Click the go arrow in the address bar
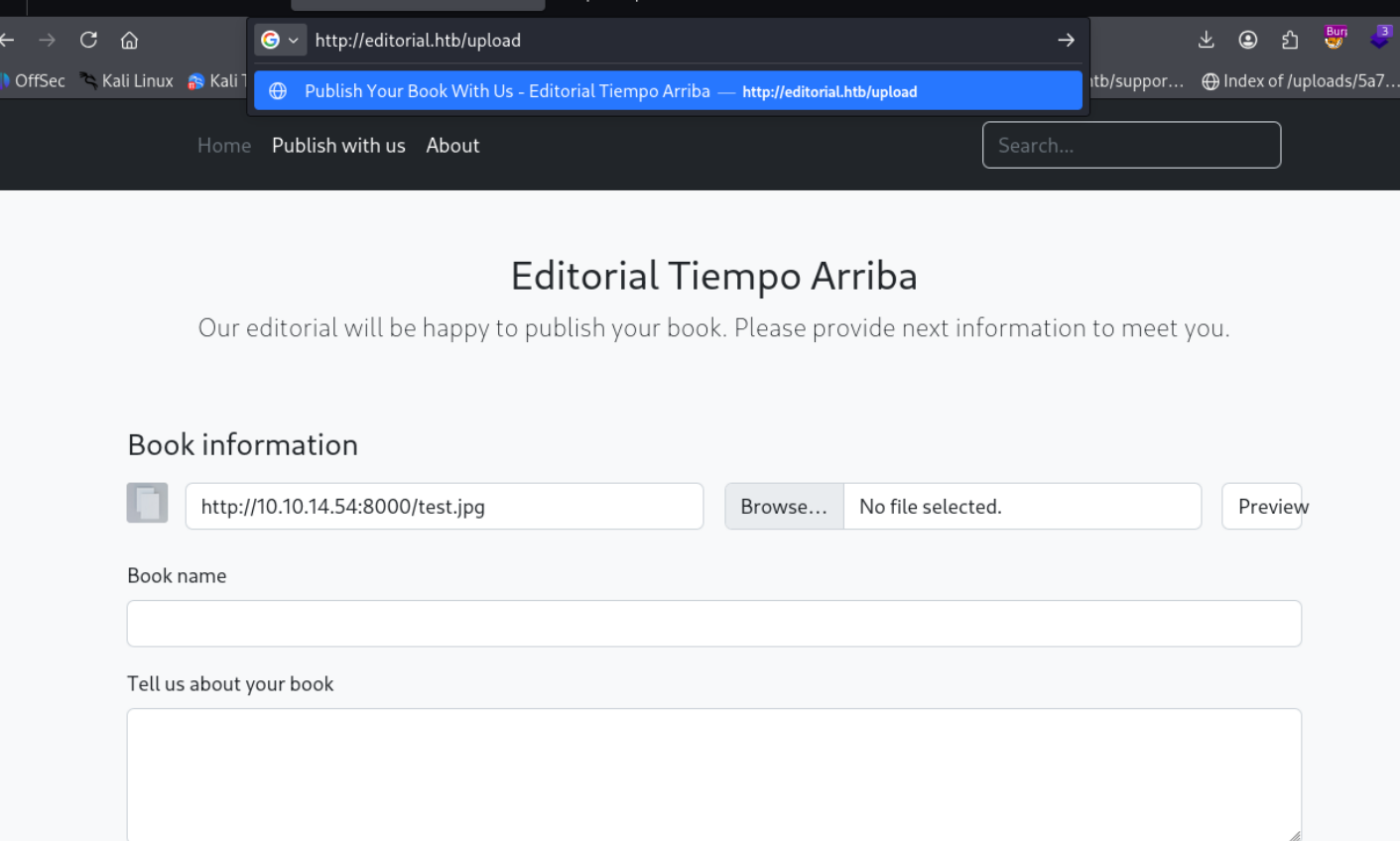 click(x=1066, y=40)
